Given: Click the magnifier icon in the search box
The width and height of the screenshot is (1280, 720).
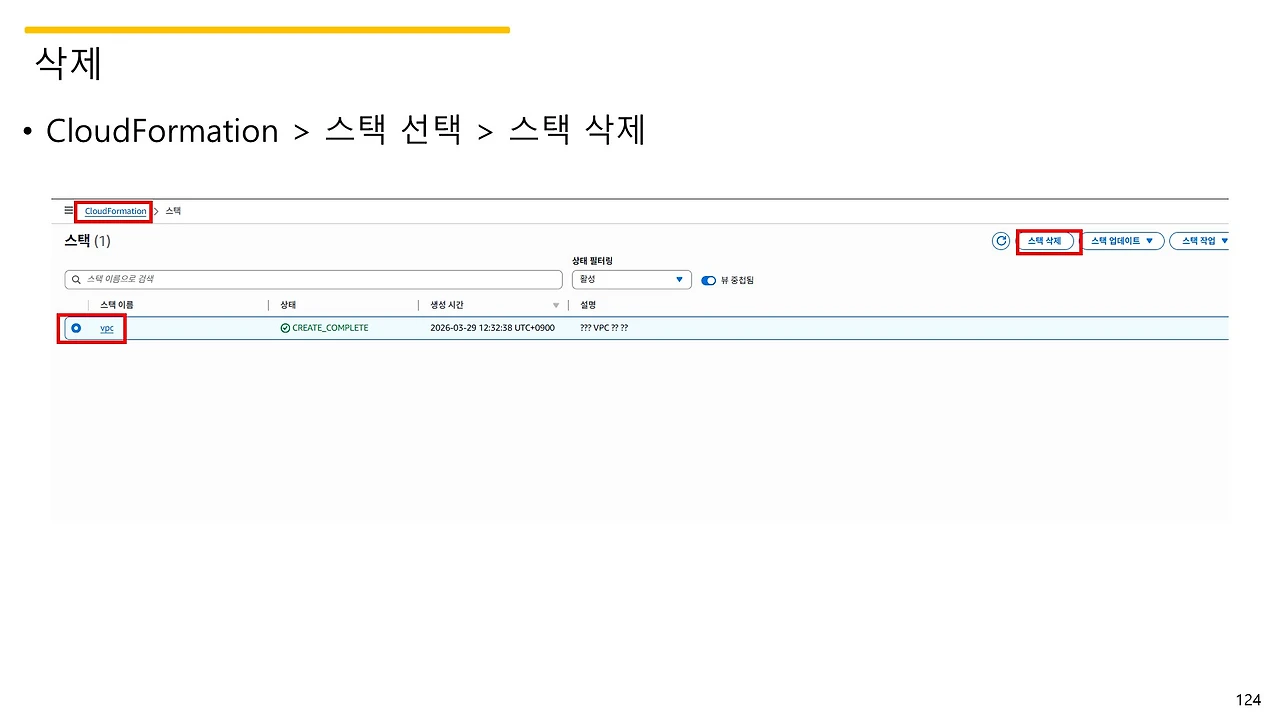Looking at the screenshot, I should 75,279.
